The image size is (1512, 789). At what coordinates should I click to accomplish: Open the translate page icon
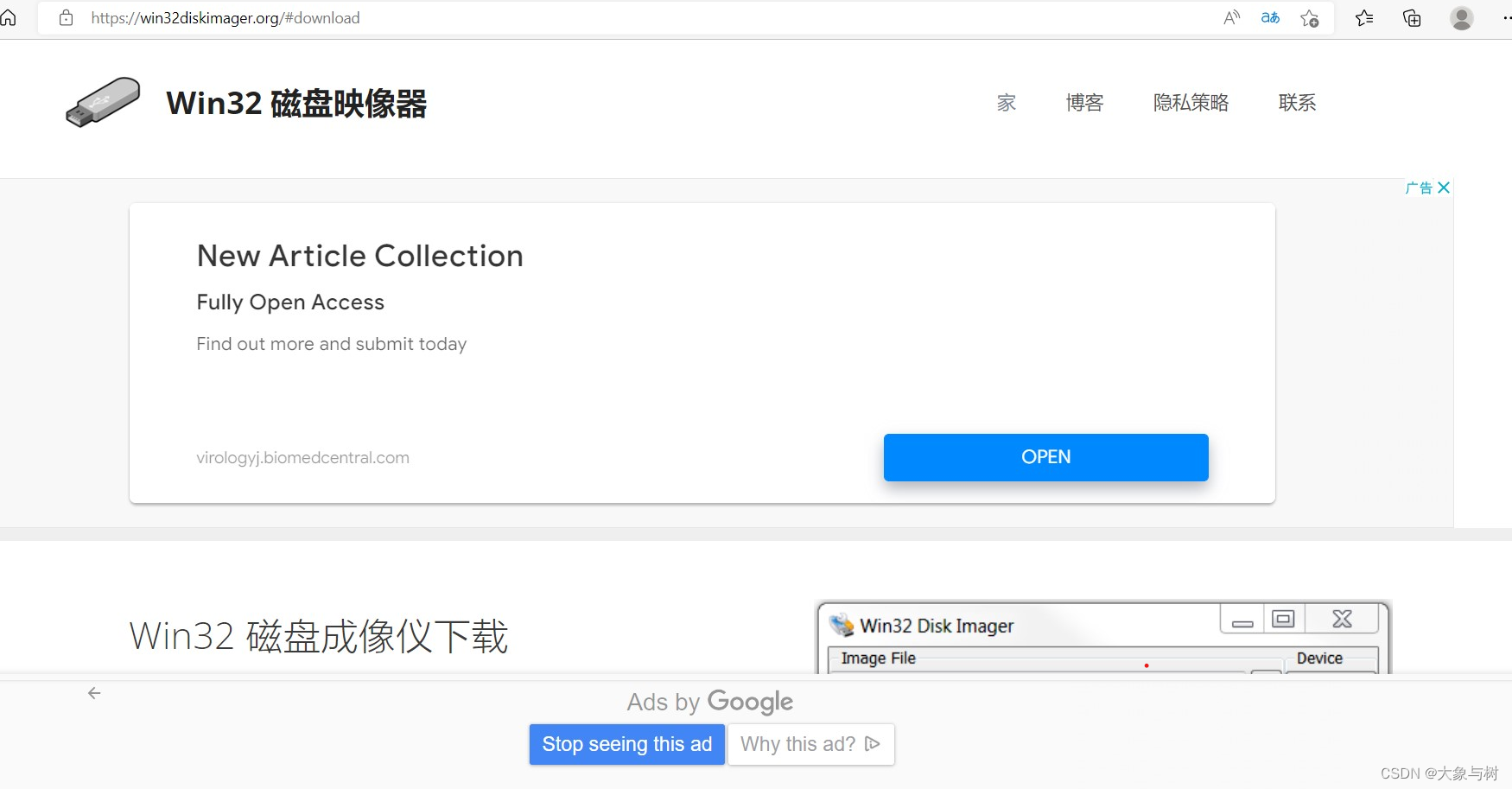pos(1270,17)
